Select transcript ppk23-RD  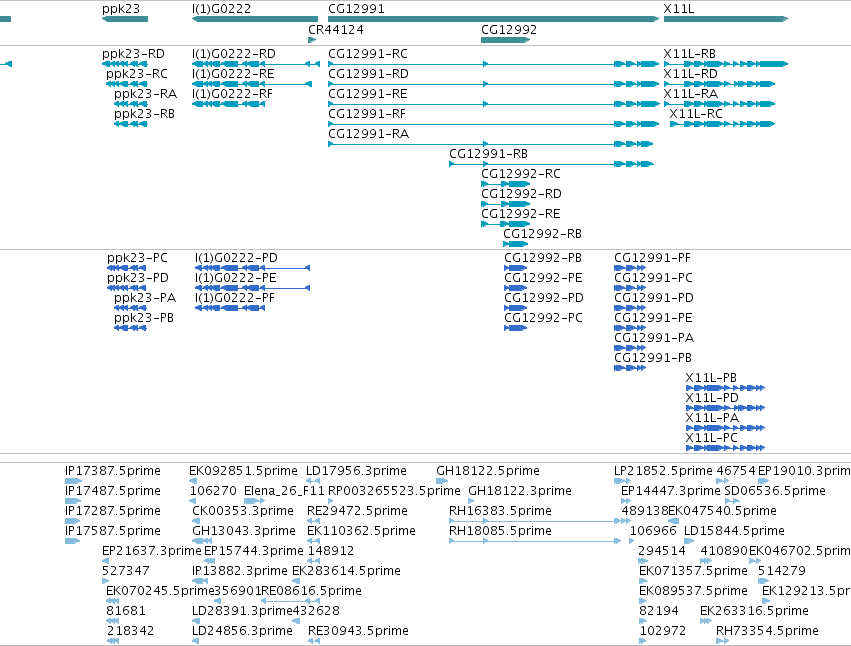coord(125,64)
